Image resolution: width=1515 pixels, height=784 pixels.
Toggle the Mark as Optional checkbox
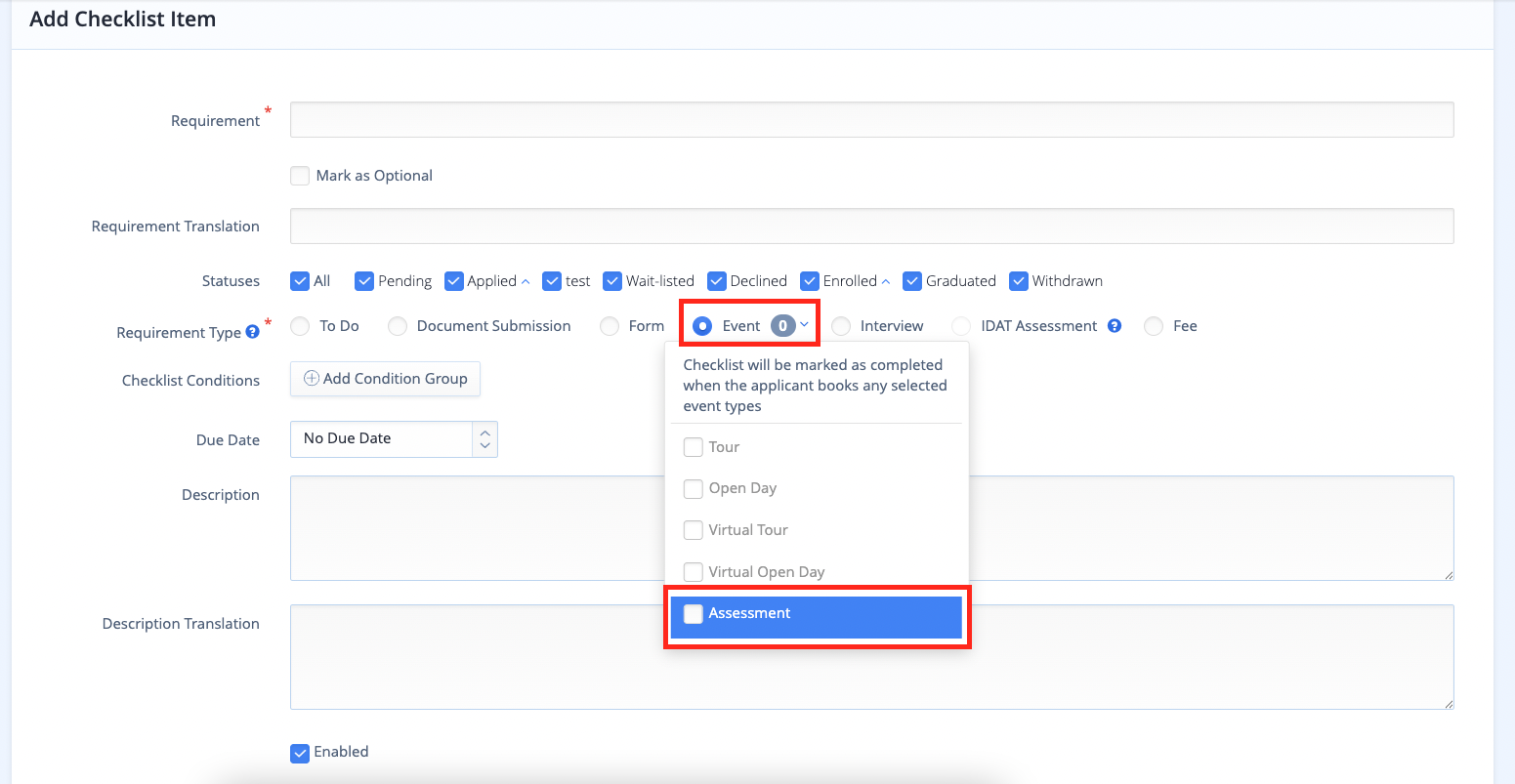click(x=300, y=176)
